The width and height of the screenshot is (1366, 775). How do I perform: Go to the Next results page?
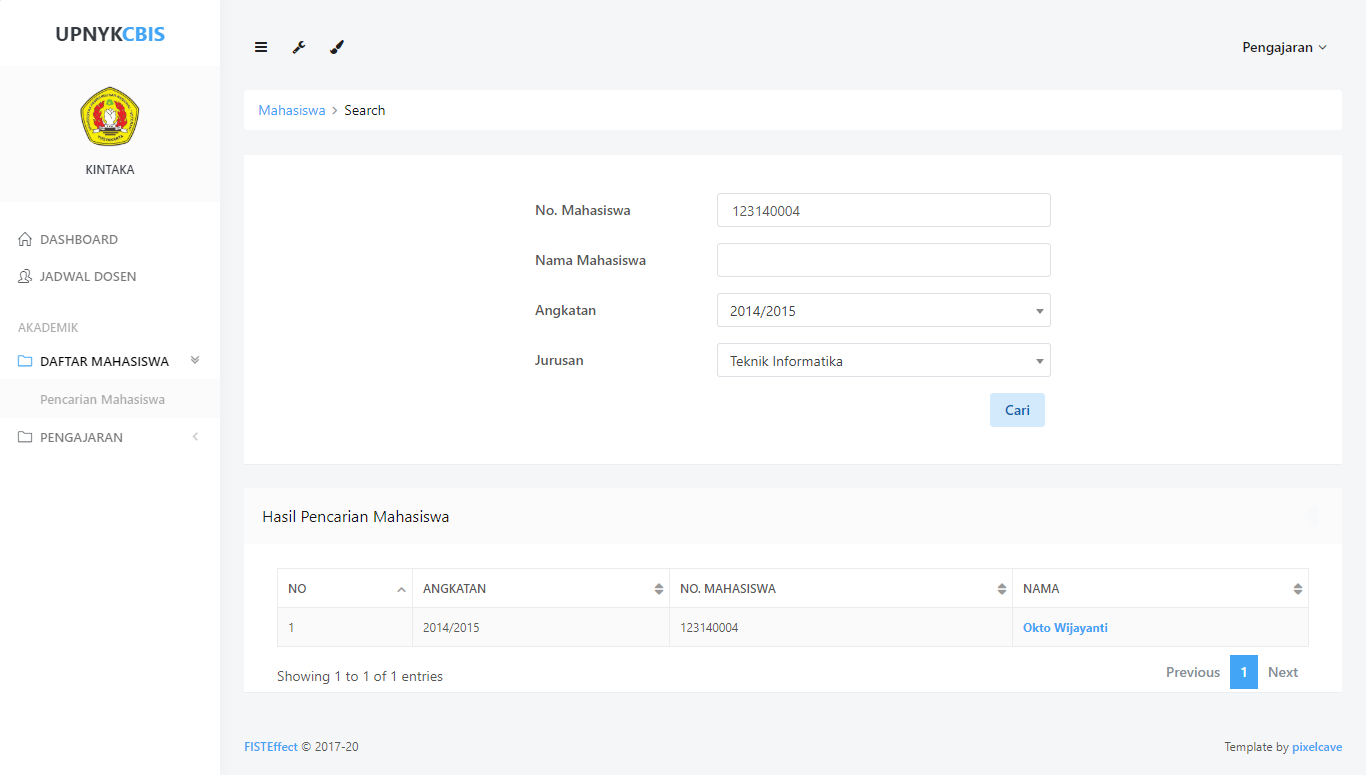pos(1282,673)
